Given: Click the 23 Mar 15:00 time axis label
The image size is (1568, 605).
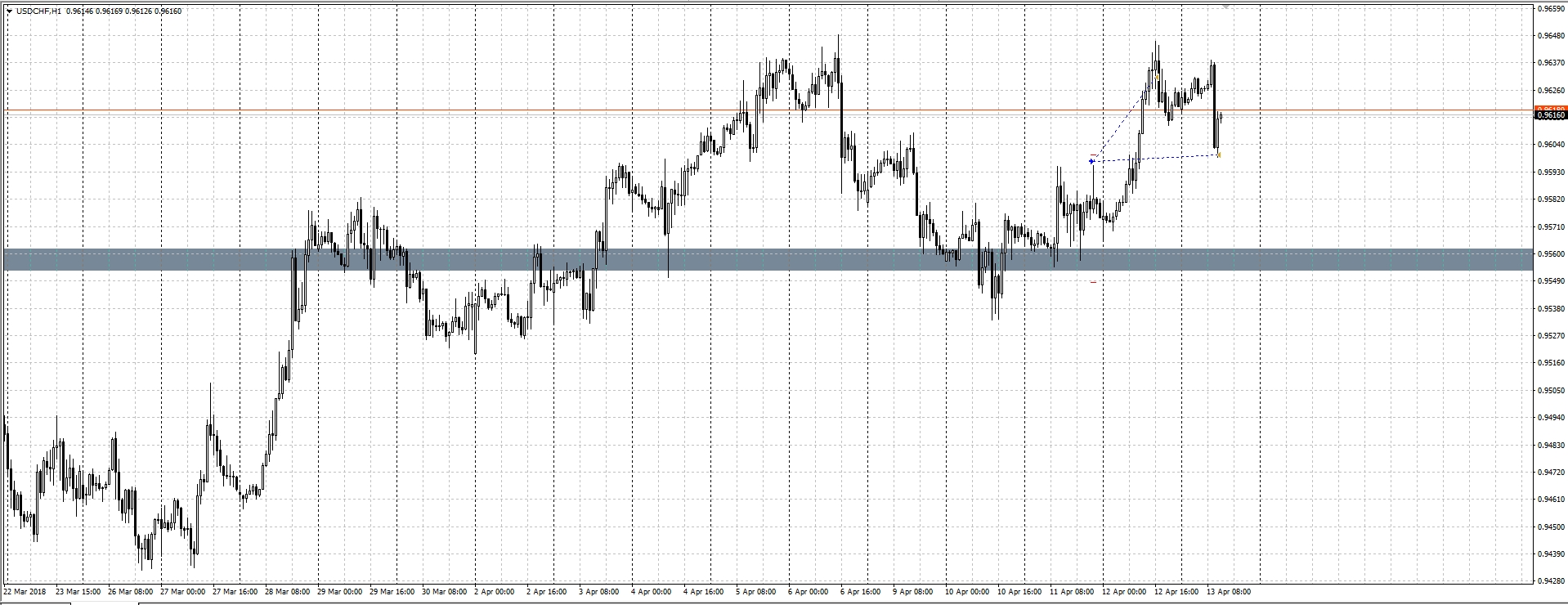Looking at the screenshot, I should point(79,591).
